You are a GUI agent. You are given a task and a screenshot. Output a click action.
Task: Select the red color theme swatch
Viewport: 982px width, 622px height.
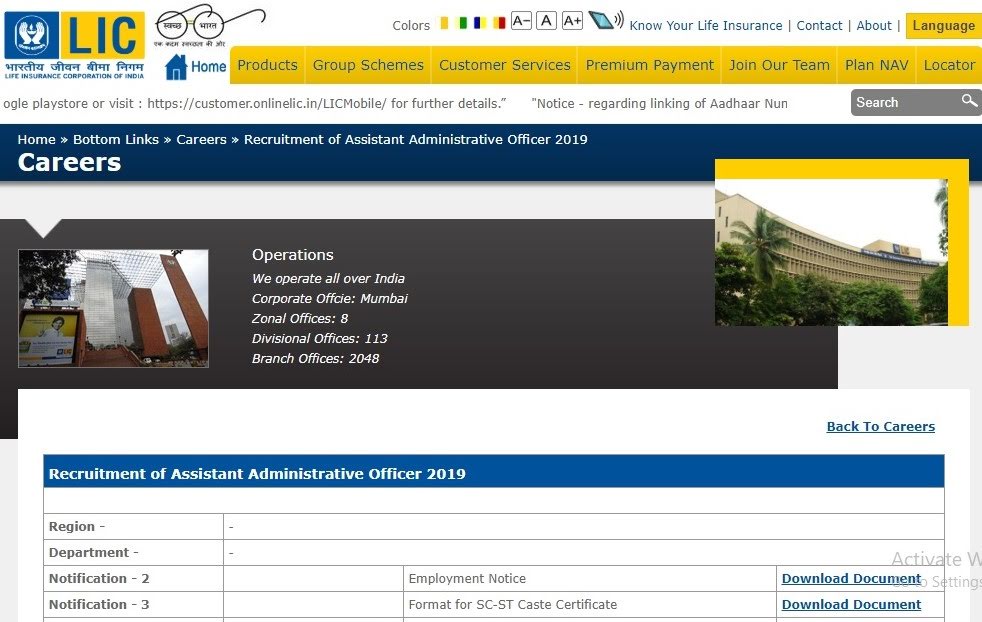pos(499,24)
